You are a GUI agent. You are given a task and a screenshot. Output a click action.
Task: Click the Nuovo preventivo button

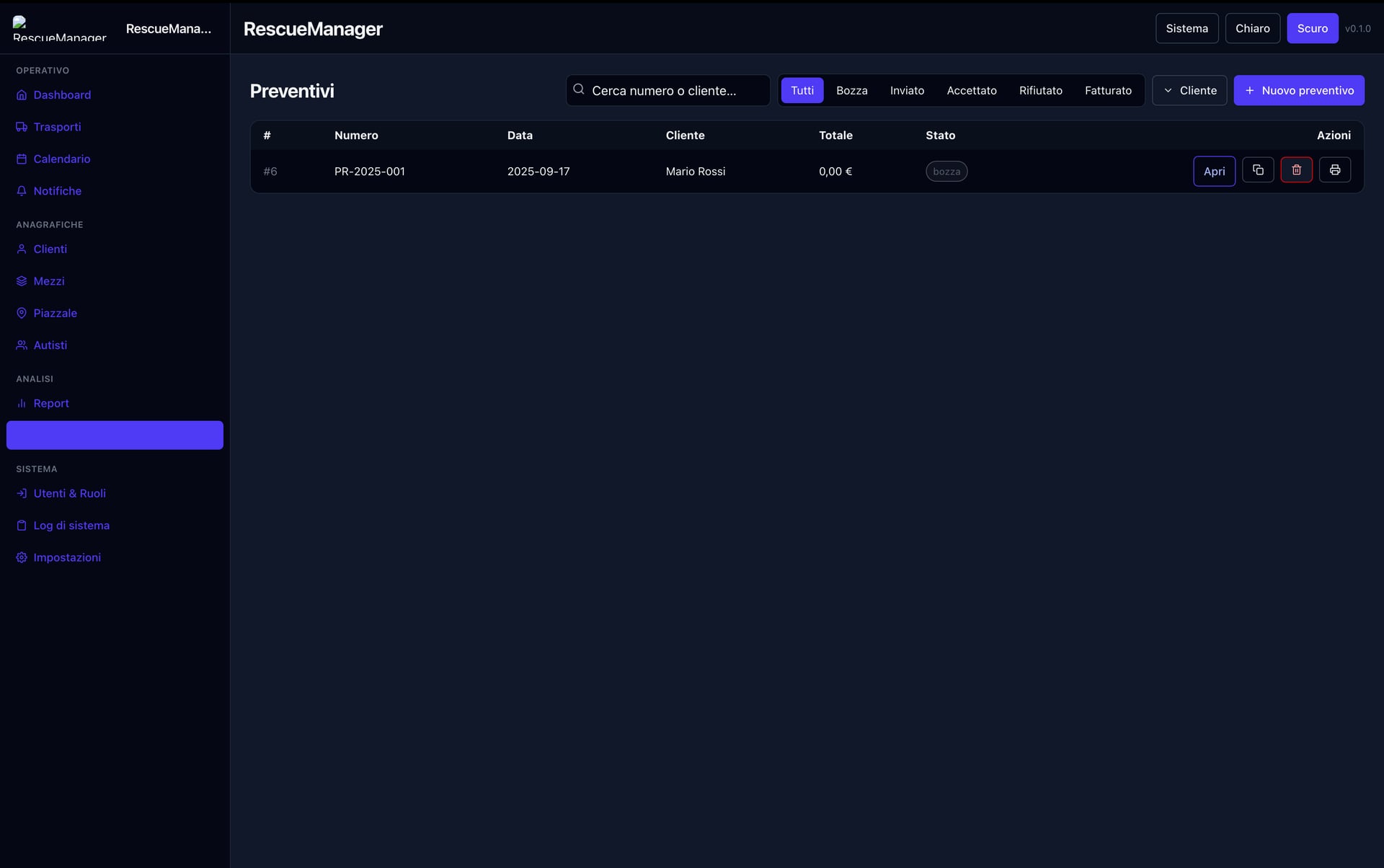pos(1298,90)
